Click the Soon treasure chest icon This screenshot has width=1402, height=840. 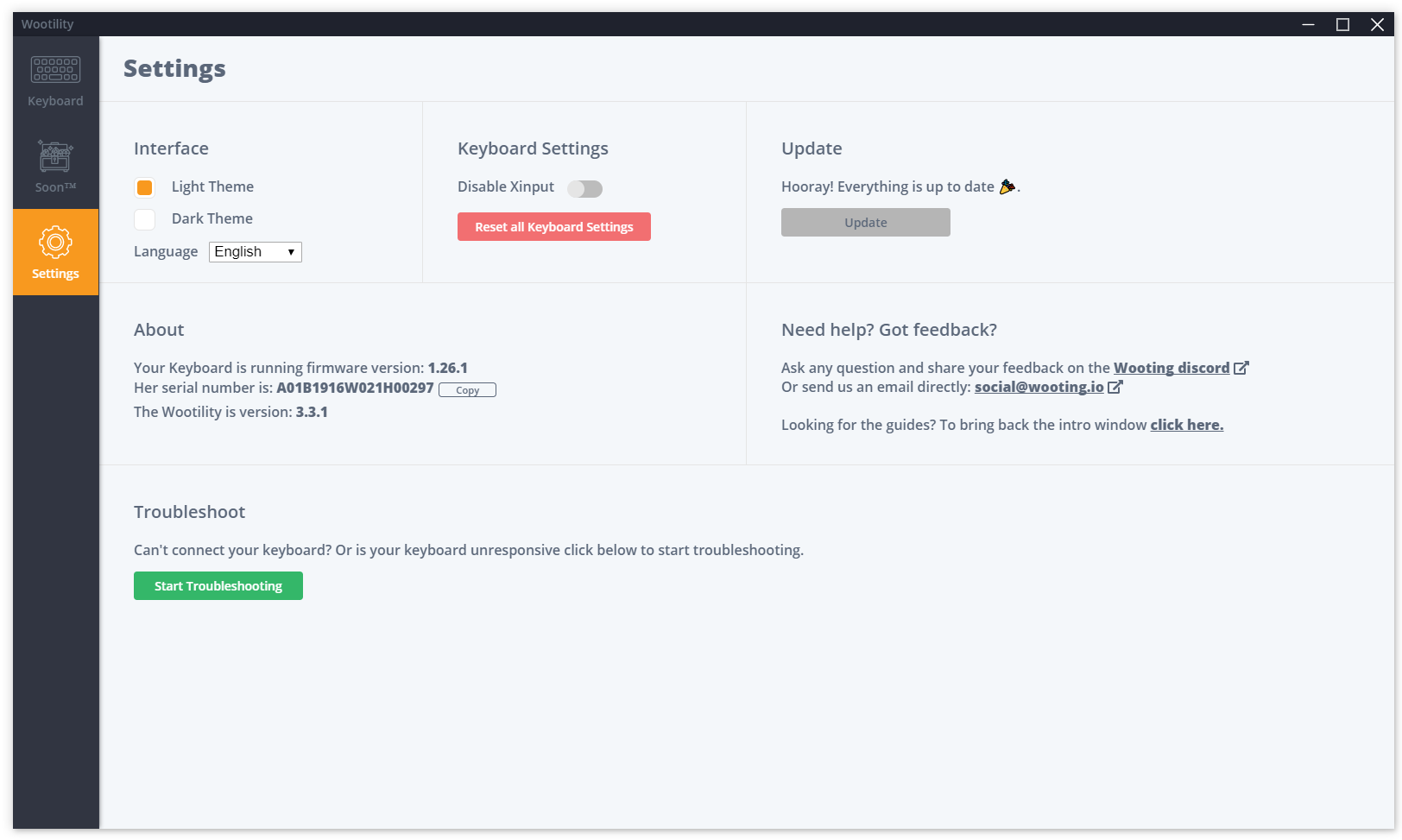pos(55,156)
